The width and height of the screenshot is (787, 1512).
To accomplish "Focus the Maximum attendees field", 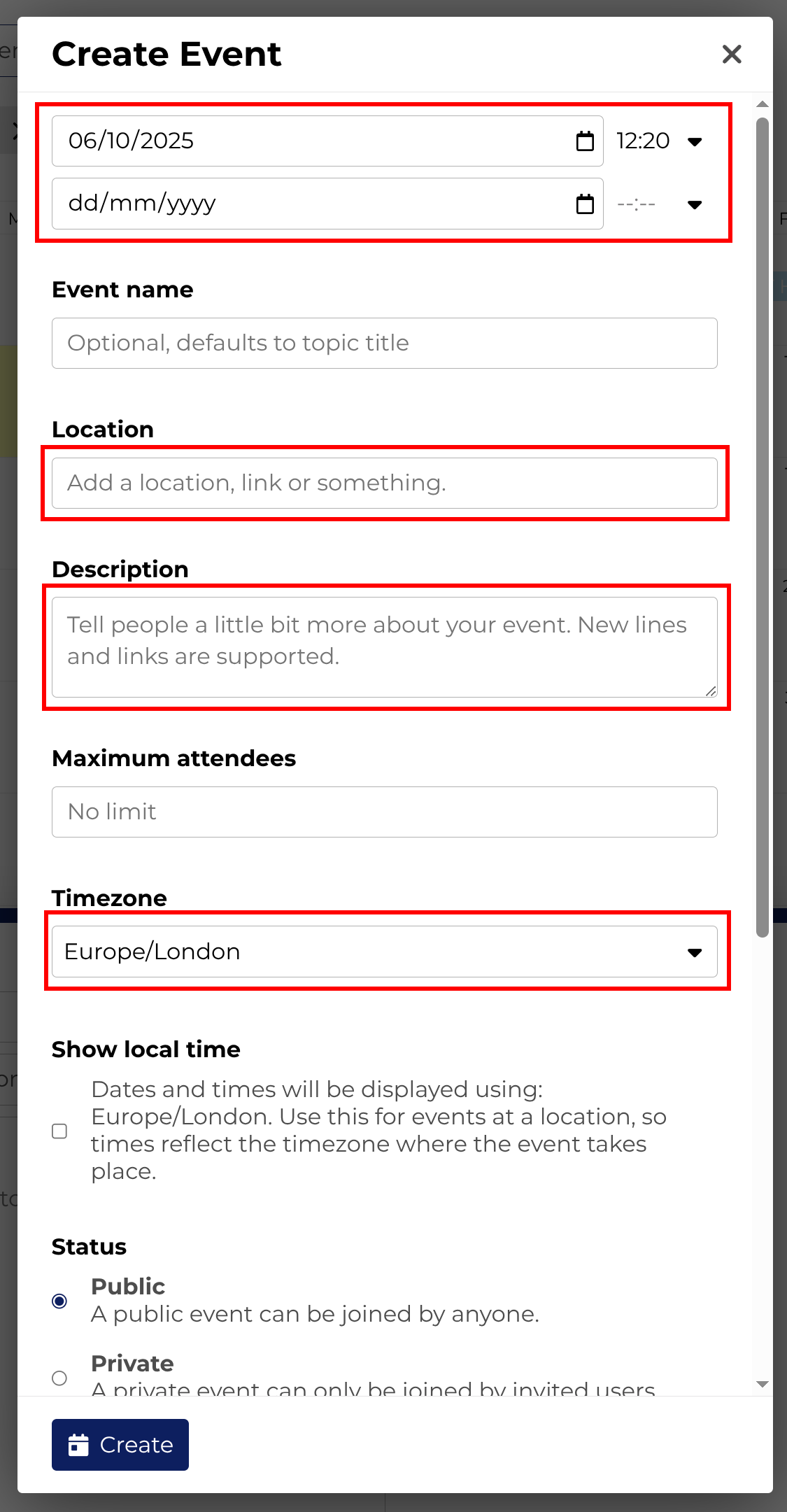I will click(384, 812).
